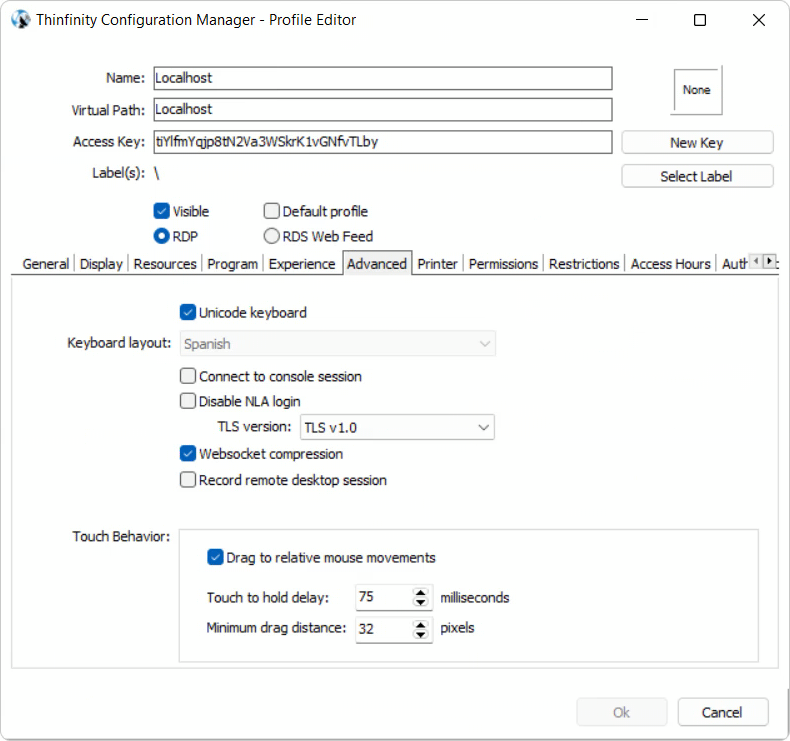Click into the Name field
Screen dimensions: 790x741
tap(383, 78)
